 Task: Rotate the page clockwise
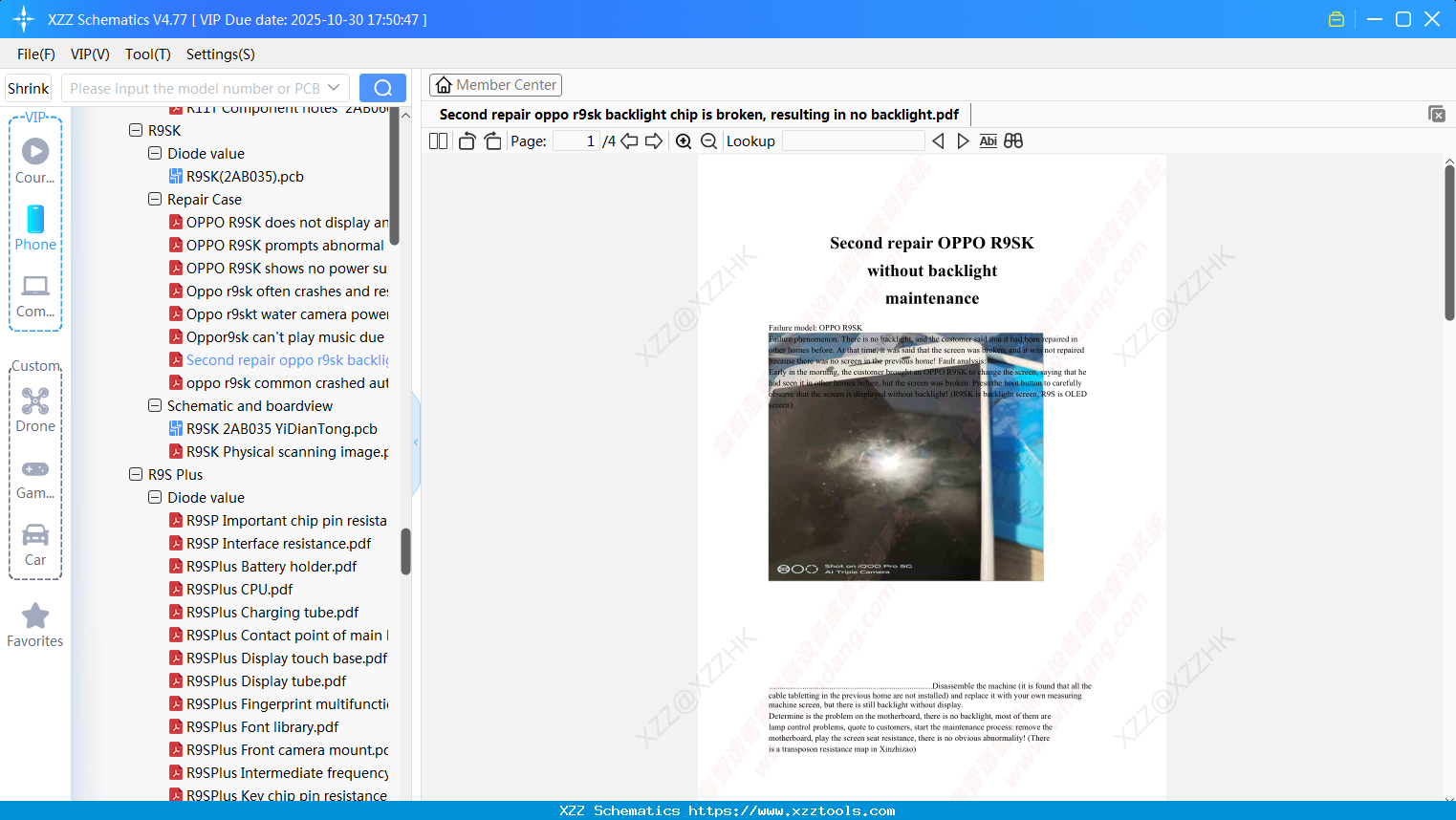pyautogui.click(x=492, y=141)
